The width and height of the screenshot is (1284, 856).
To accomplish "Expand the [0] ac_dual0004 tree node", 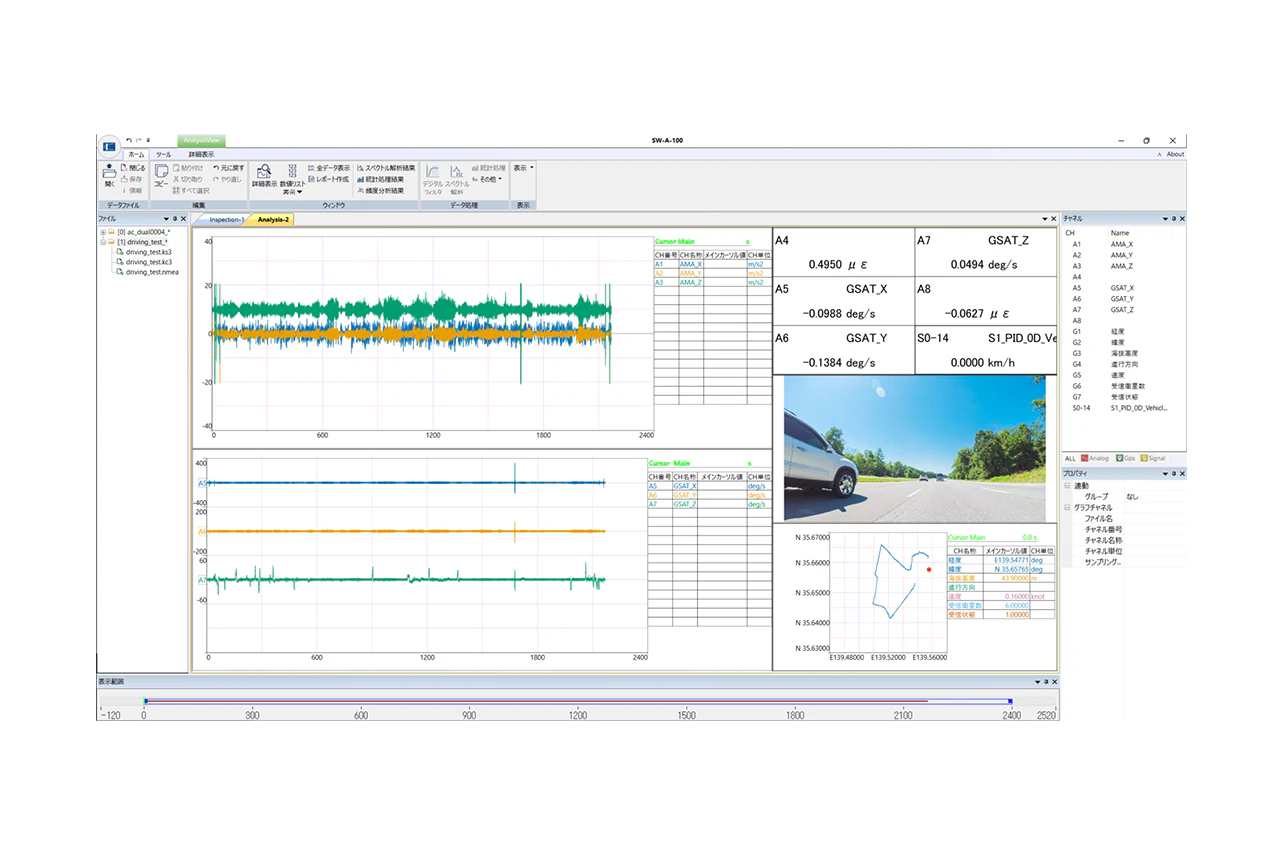I will tap(103, 232).
